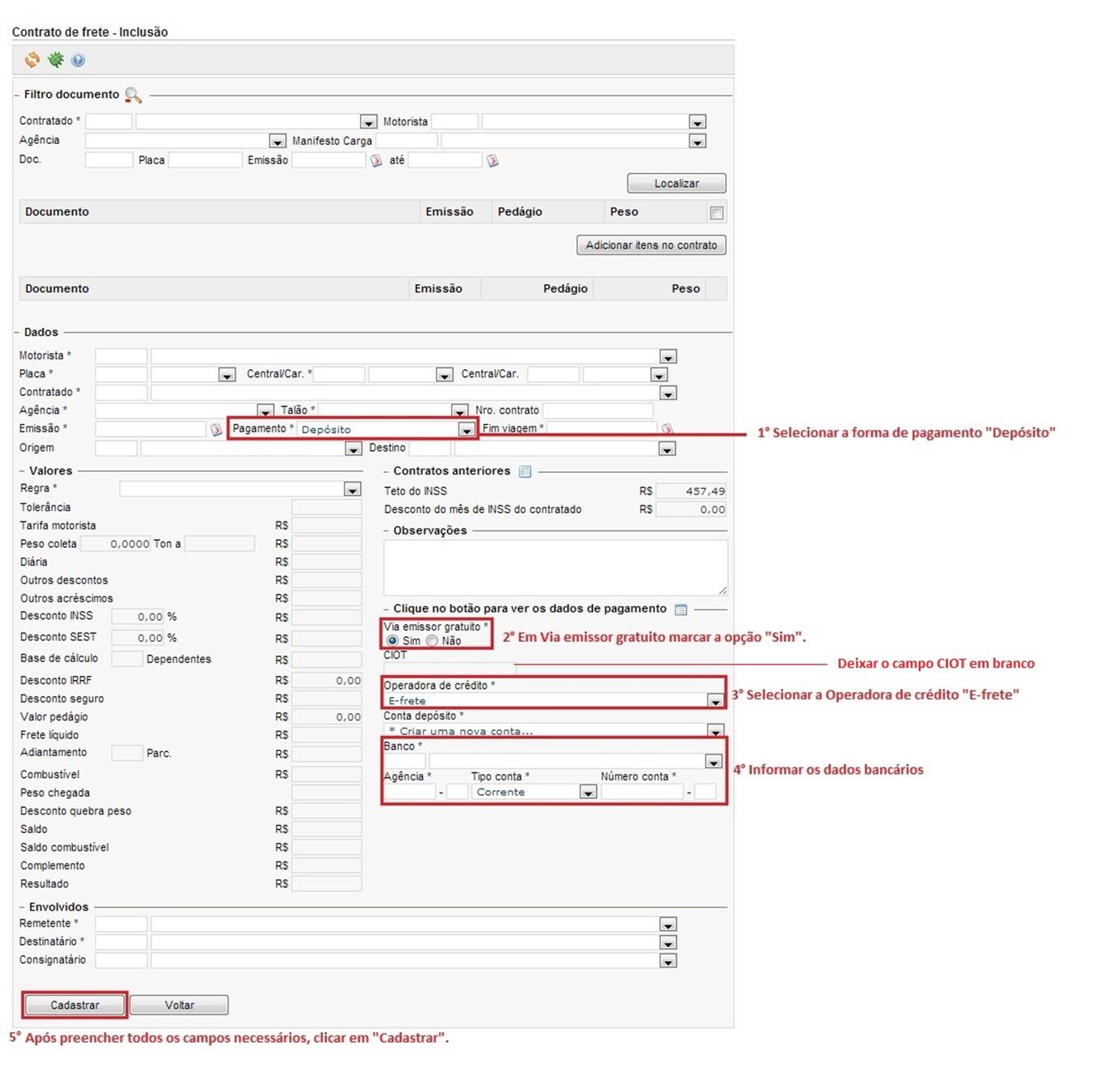The height and width of the screenshot is (1092, 1119).
Task: Click inside the Observações text area
Action: point(555,567)
